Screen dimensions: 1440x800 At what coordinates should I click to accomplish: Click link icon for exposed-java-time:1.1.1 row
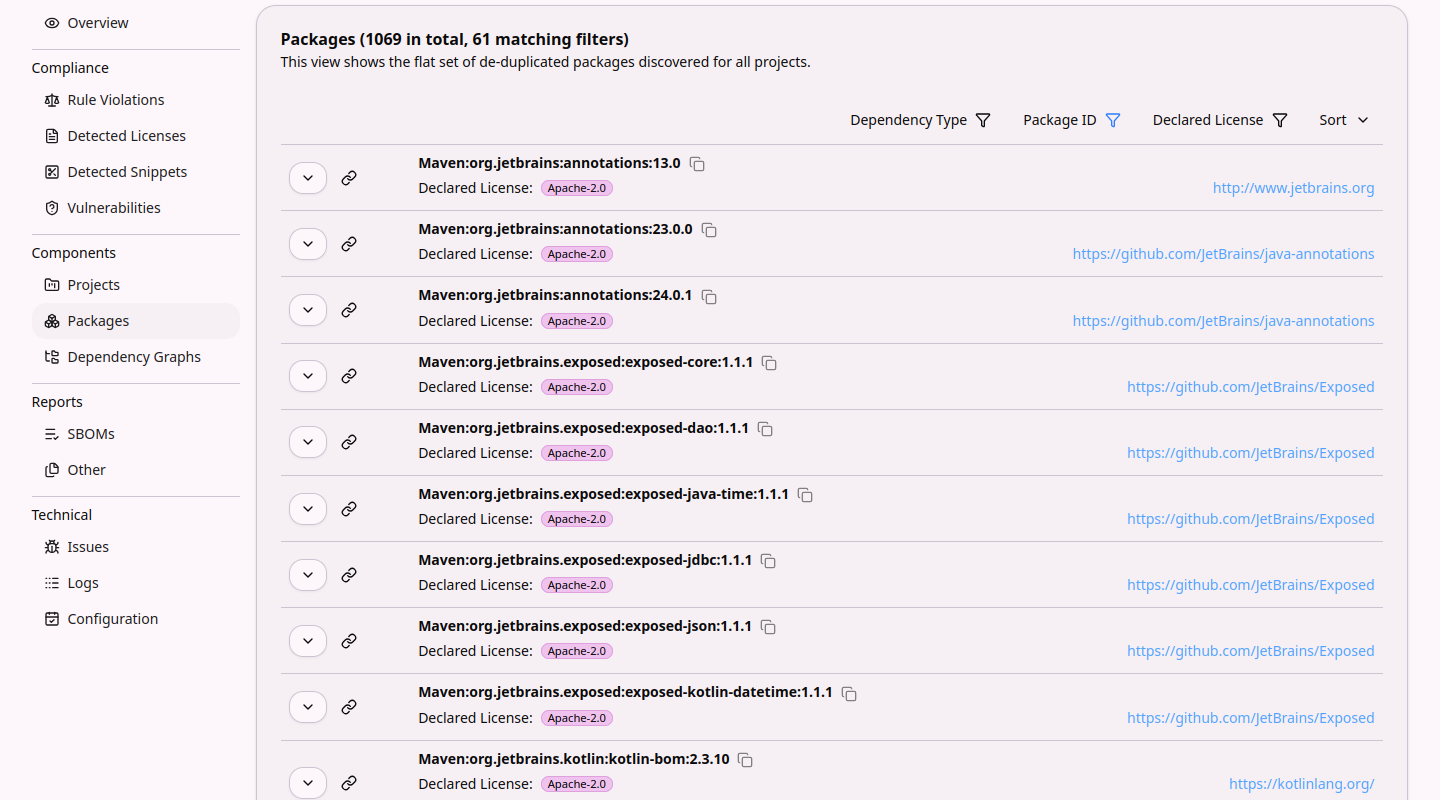click(x=349, y=509)
